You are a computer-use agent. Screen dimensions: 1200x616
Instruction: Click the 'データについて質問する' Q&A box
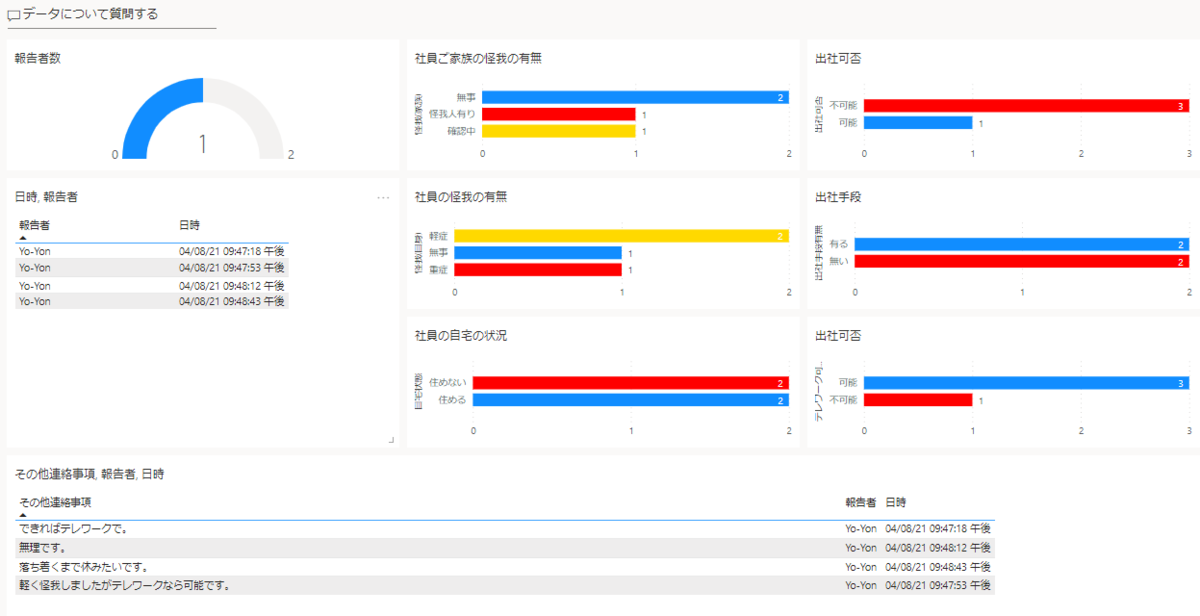pyautogui.click(x=111, y=15)
